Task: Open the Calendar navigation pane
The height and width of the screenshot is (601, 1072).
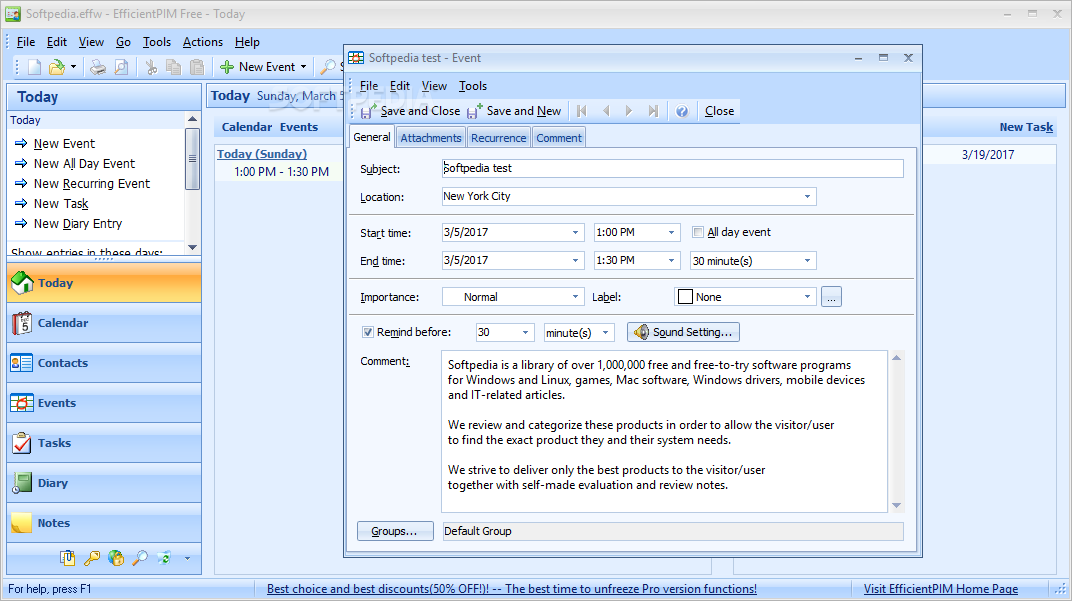Action: point(104,323)
